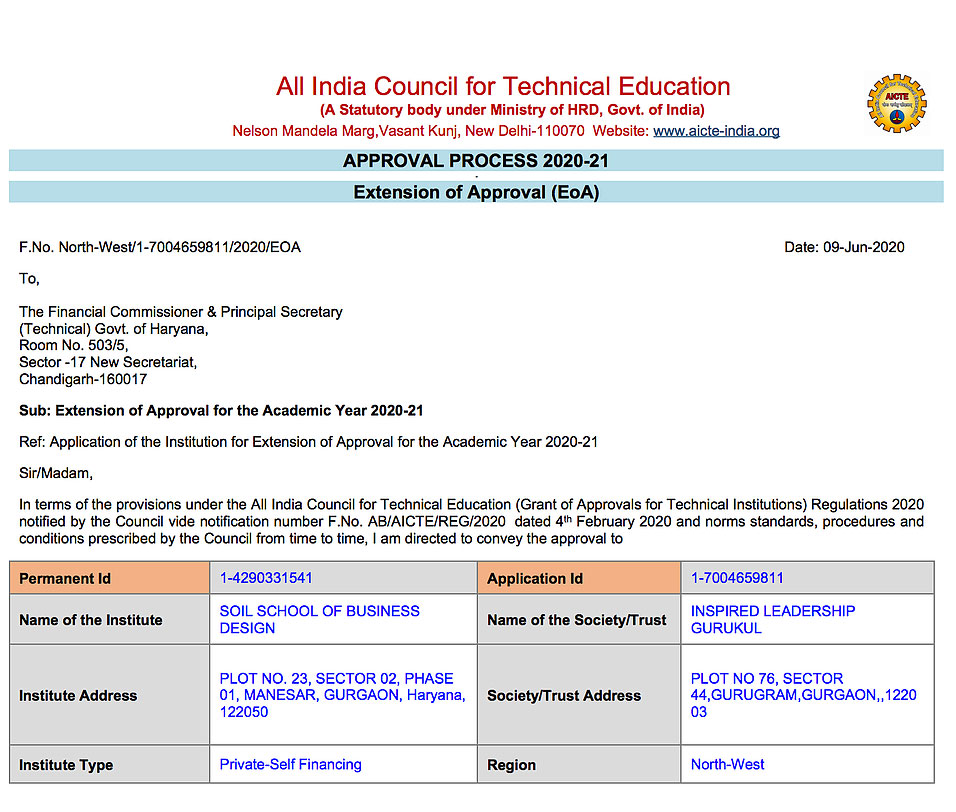Click the 'North-West' region value

(x=727, y=764)
